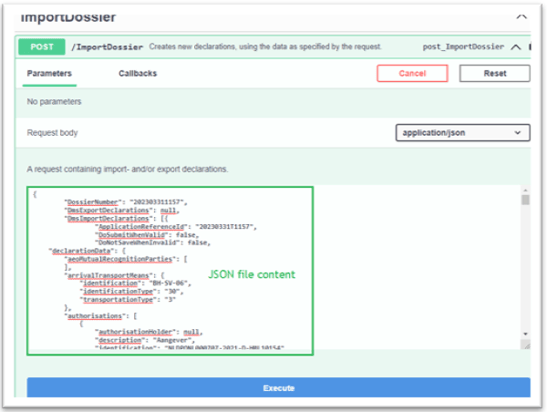Click the textarea resize grip handle
This screenshot has width=547, height=412.
click(526, 345)
